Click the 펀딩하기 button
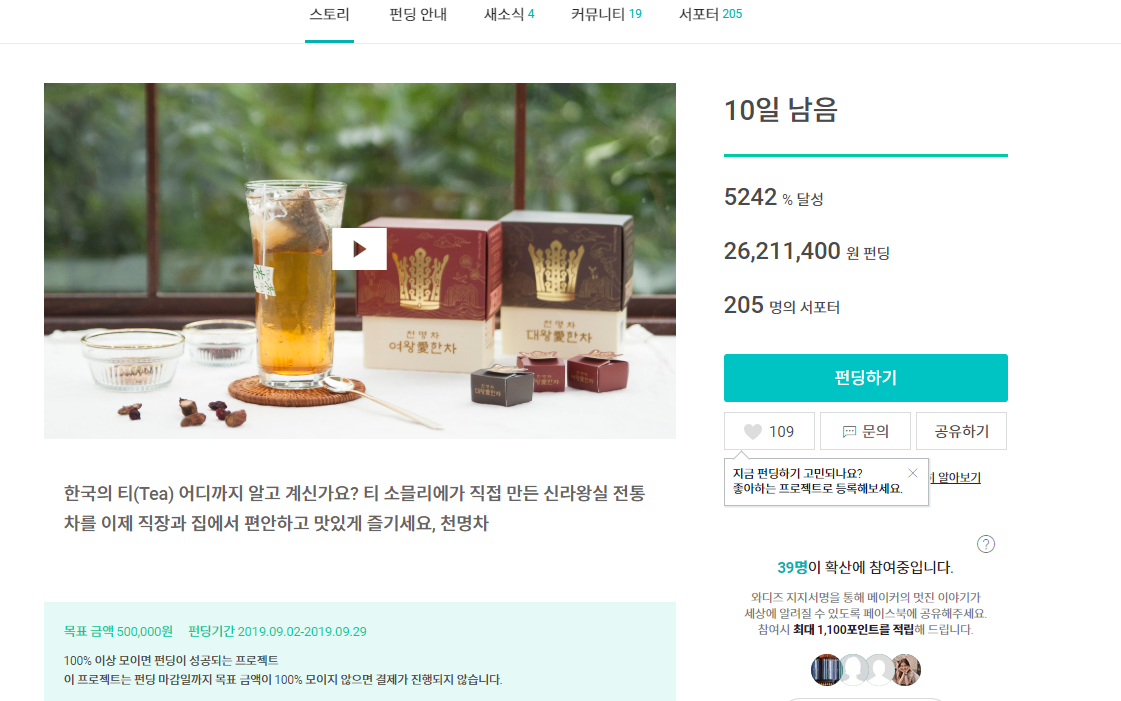This screenshot has height=701, width=1121. pyautogui.click(x=865, y=377)
